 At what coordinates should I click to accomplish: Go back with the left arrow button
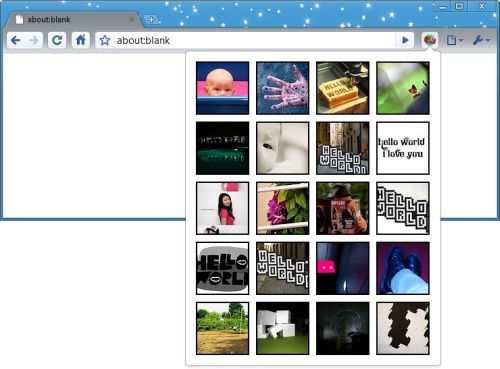[x=16, y=40]
